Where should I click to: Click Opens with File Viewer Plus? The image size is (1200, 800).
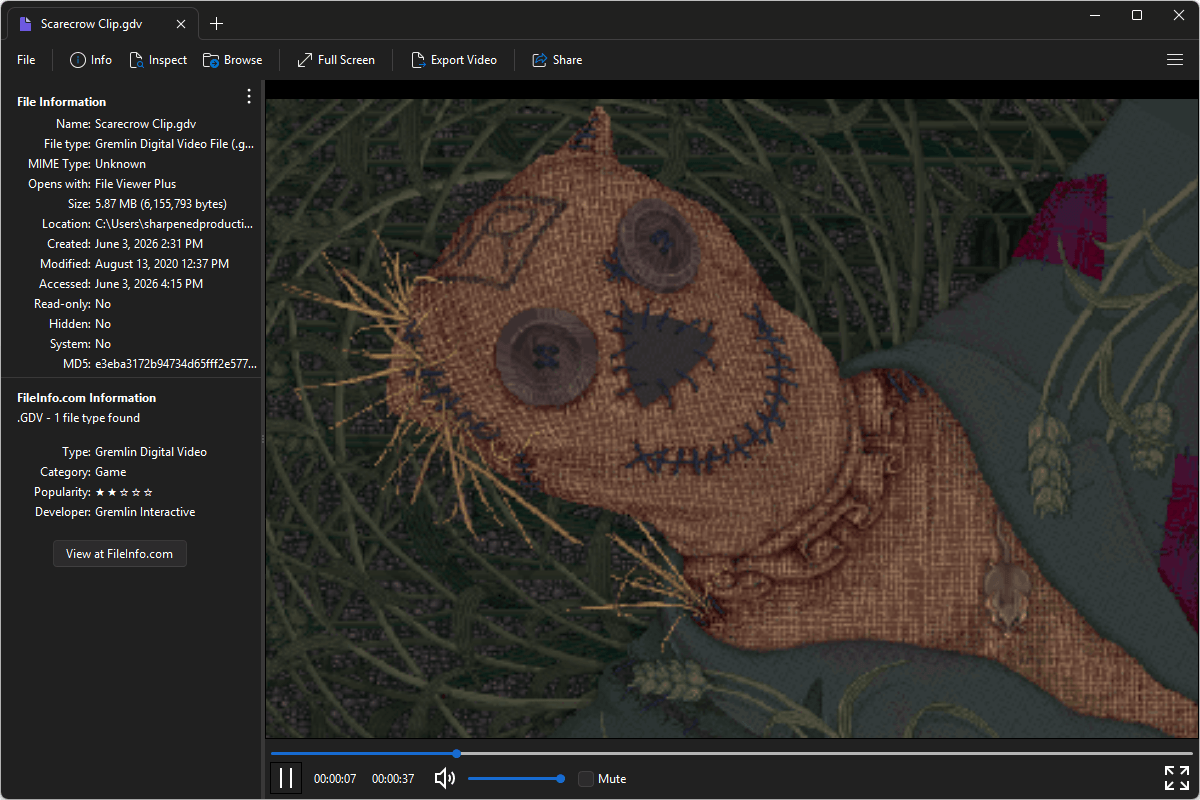click(x=136, y=184)
